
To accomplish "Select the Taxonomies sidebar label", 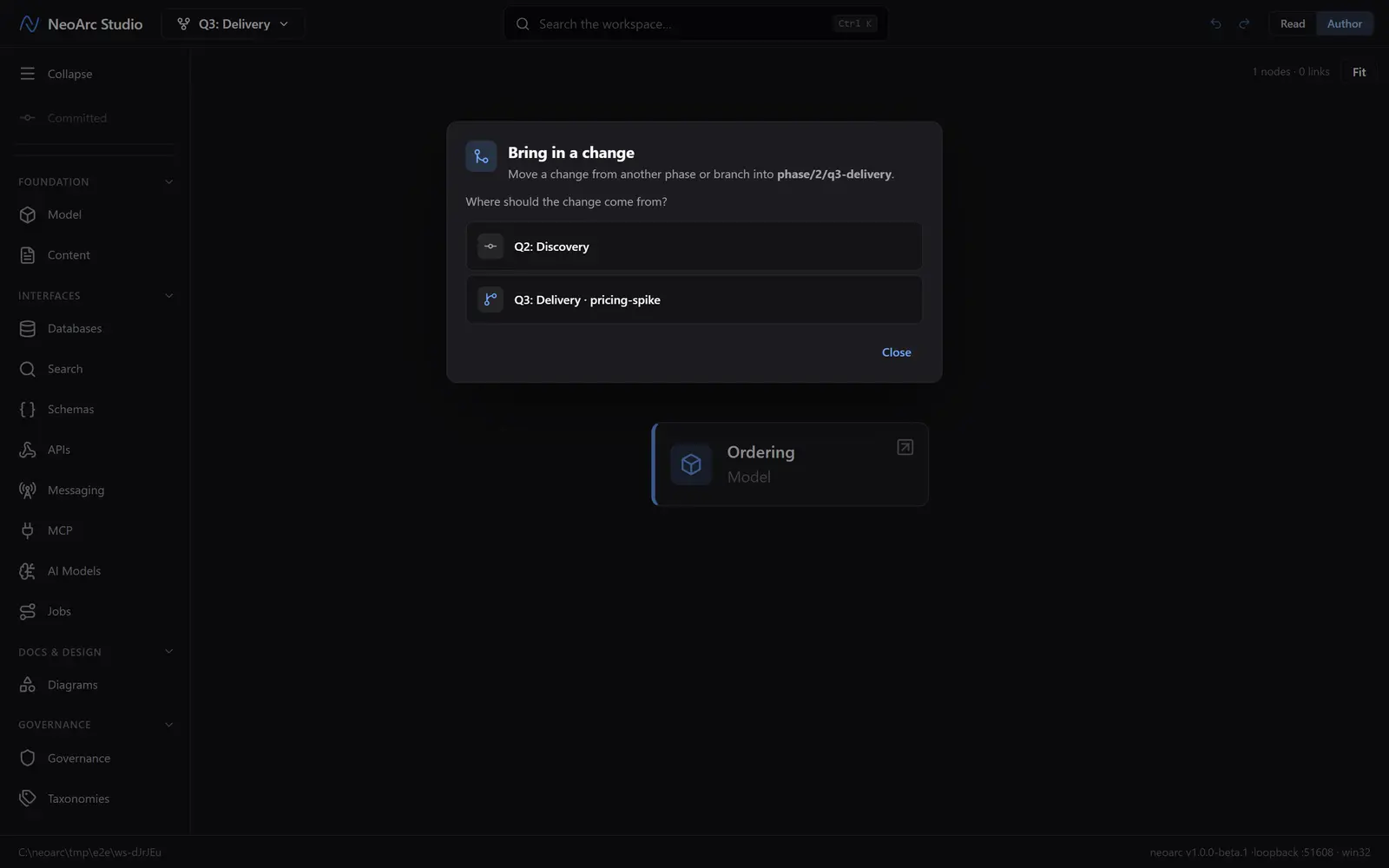I will pyautogui.click(x=78, y=799).
